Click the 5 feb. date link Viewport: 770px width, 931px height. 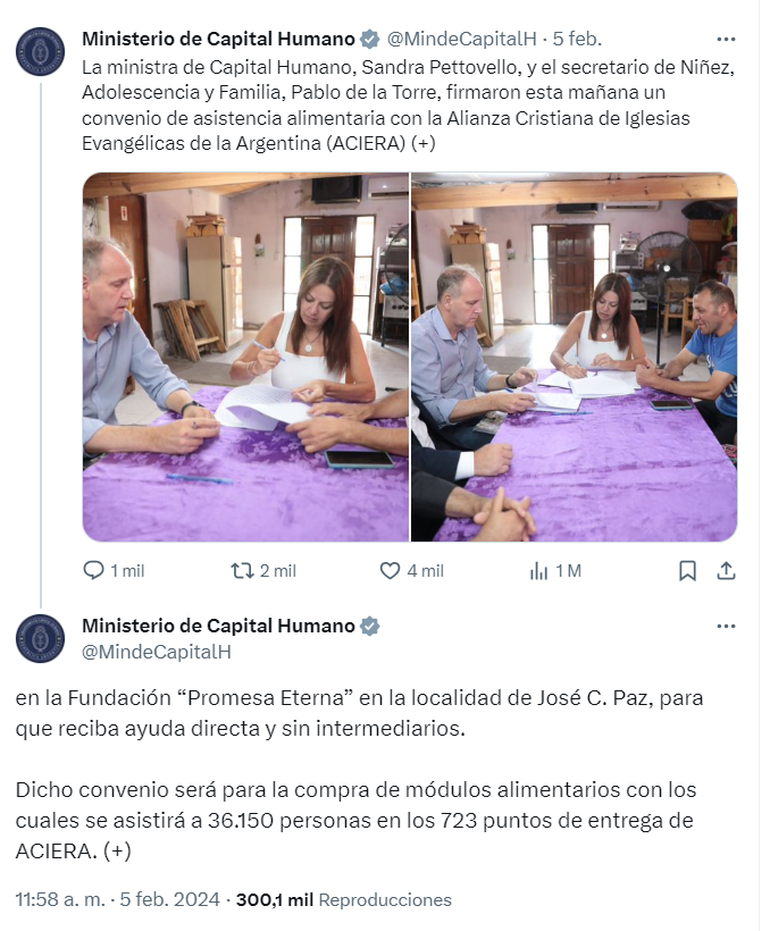(x=577, y=39)
